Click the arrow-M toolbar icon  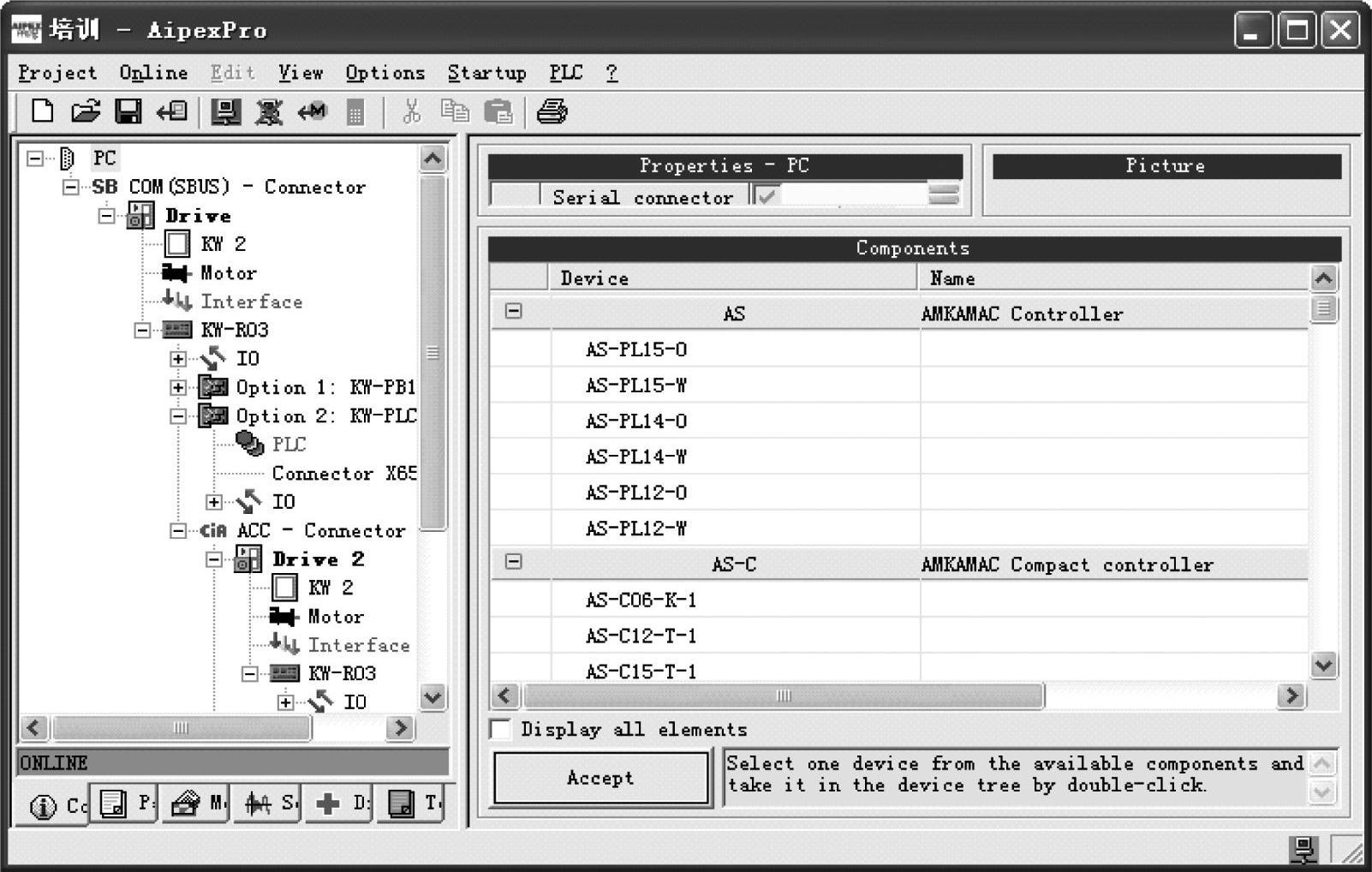tap(312, 111)
